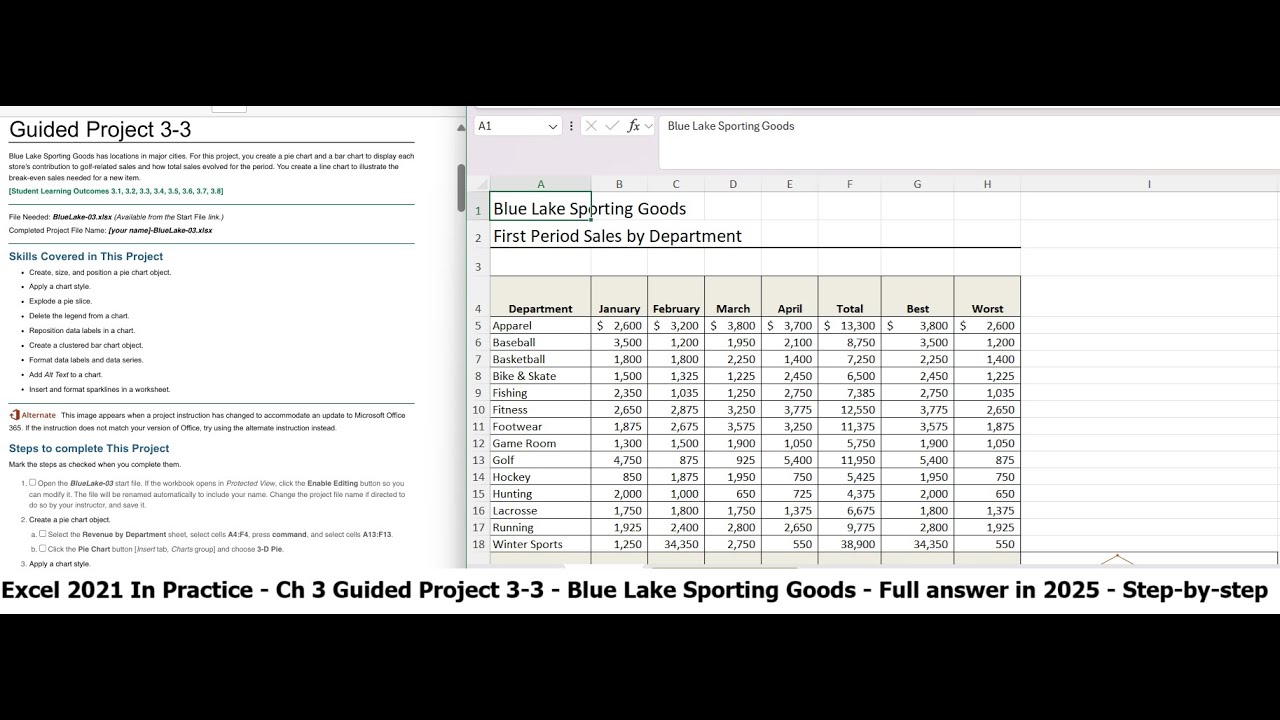Click the Enter checkmark icon in formula bar

(x=612, y=126)
